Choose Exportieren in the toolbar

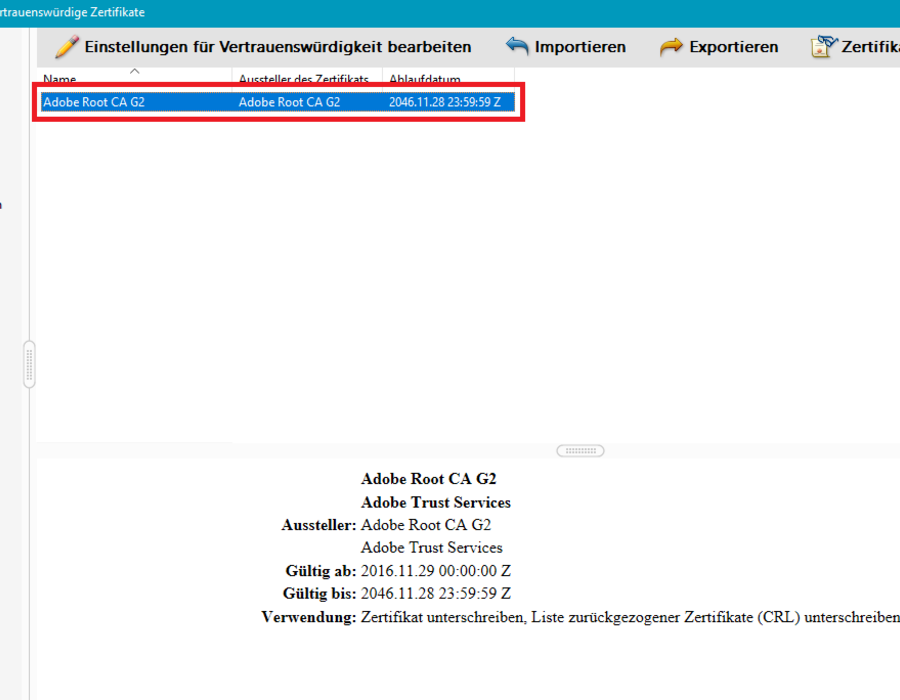719,46
